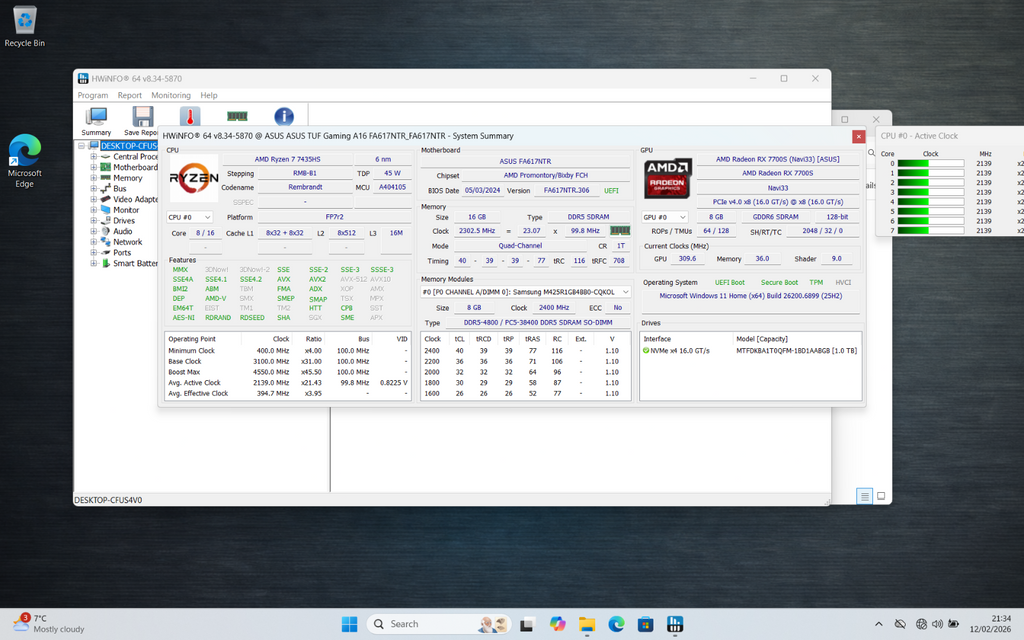Open About via blue info icon
This screenshot has height=640, width=1024.
pyautogui.click(x=284, y=117)
